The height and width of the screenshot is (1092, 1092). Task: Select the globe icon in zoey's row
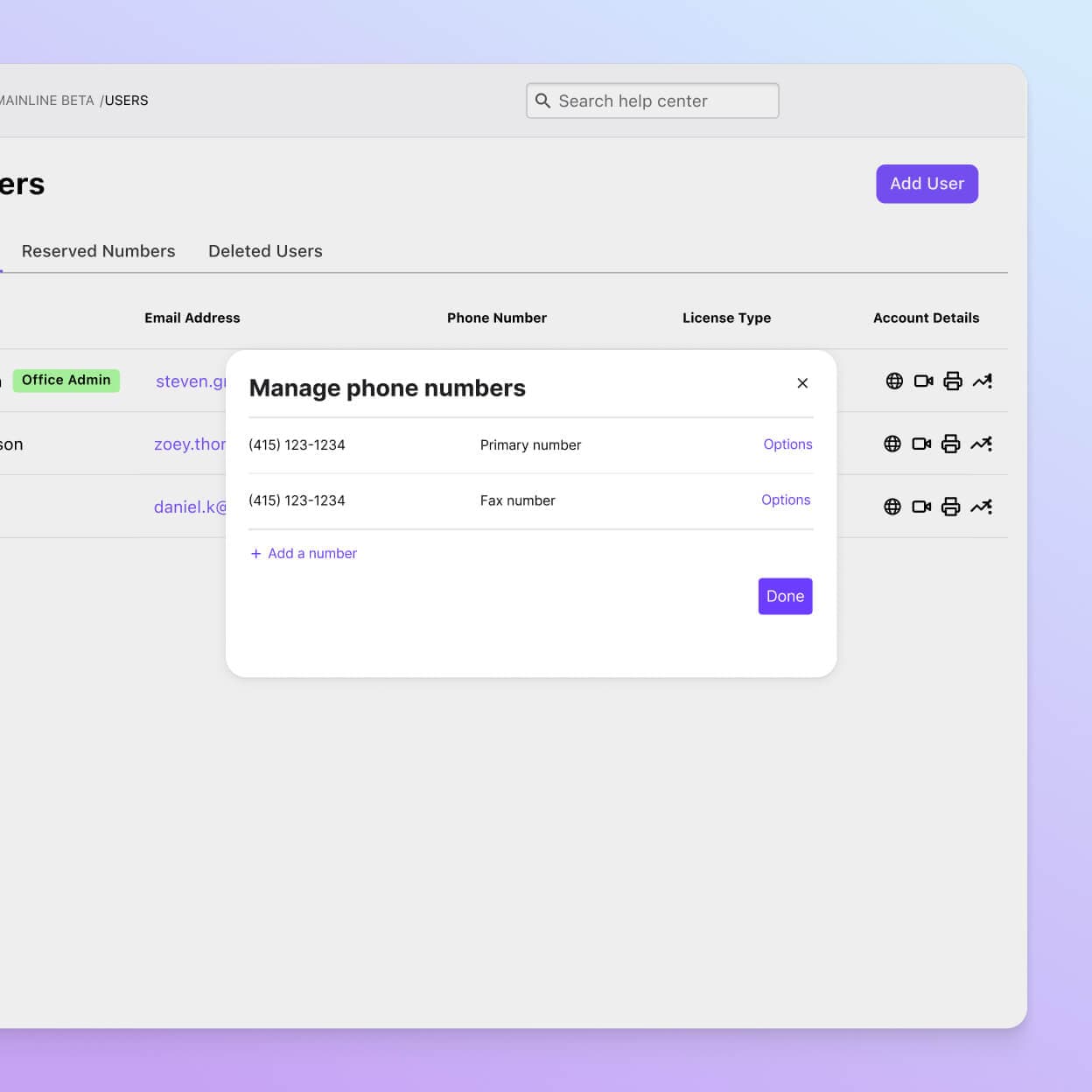[x=892, y=444]
